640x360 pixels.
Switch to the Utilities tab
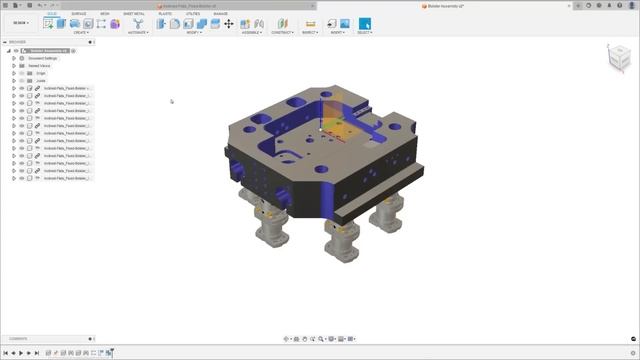(x=193, y=13)
